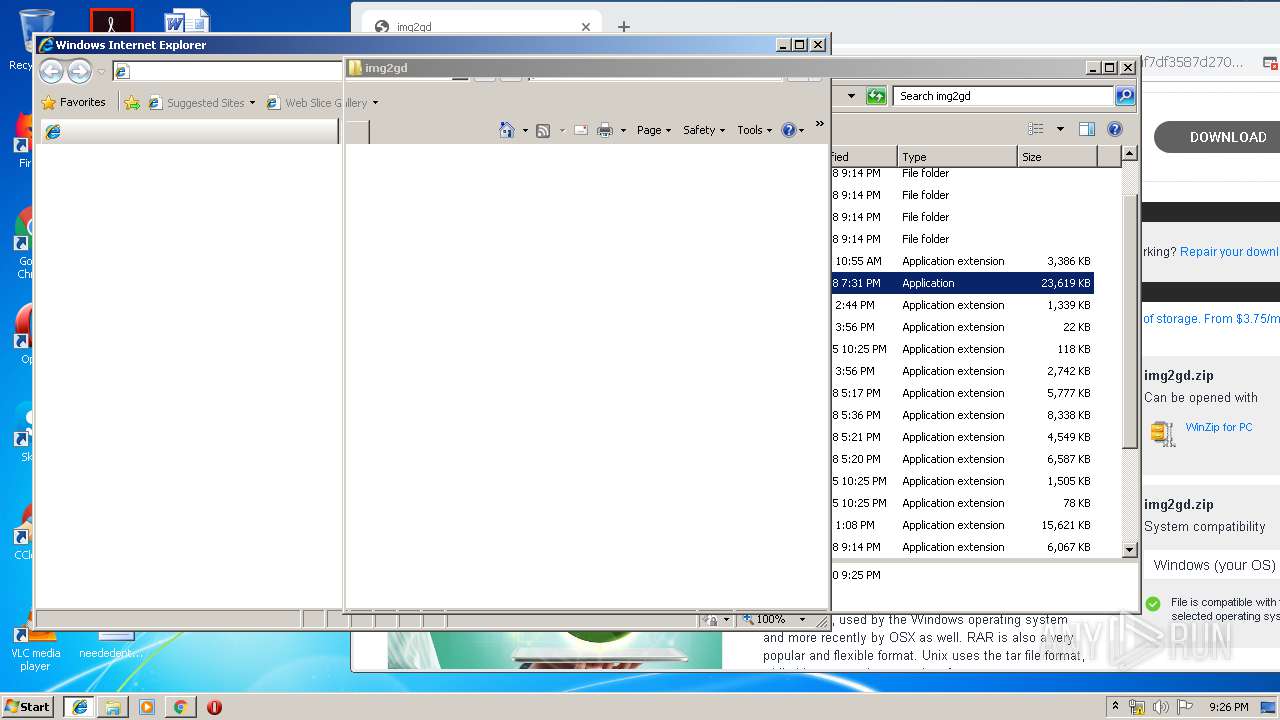Open network tray icon
The image size is (1280, 720).
pos(1137,707)
